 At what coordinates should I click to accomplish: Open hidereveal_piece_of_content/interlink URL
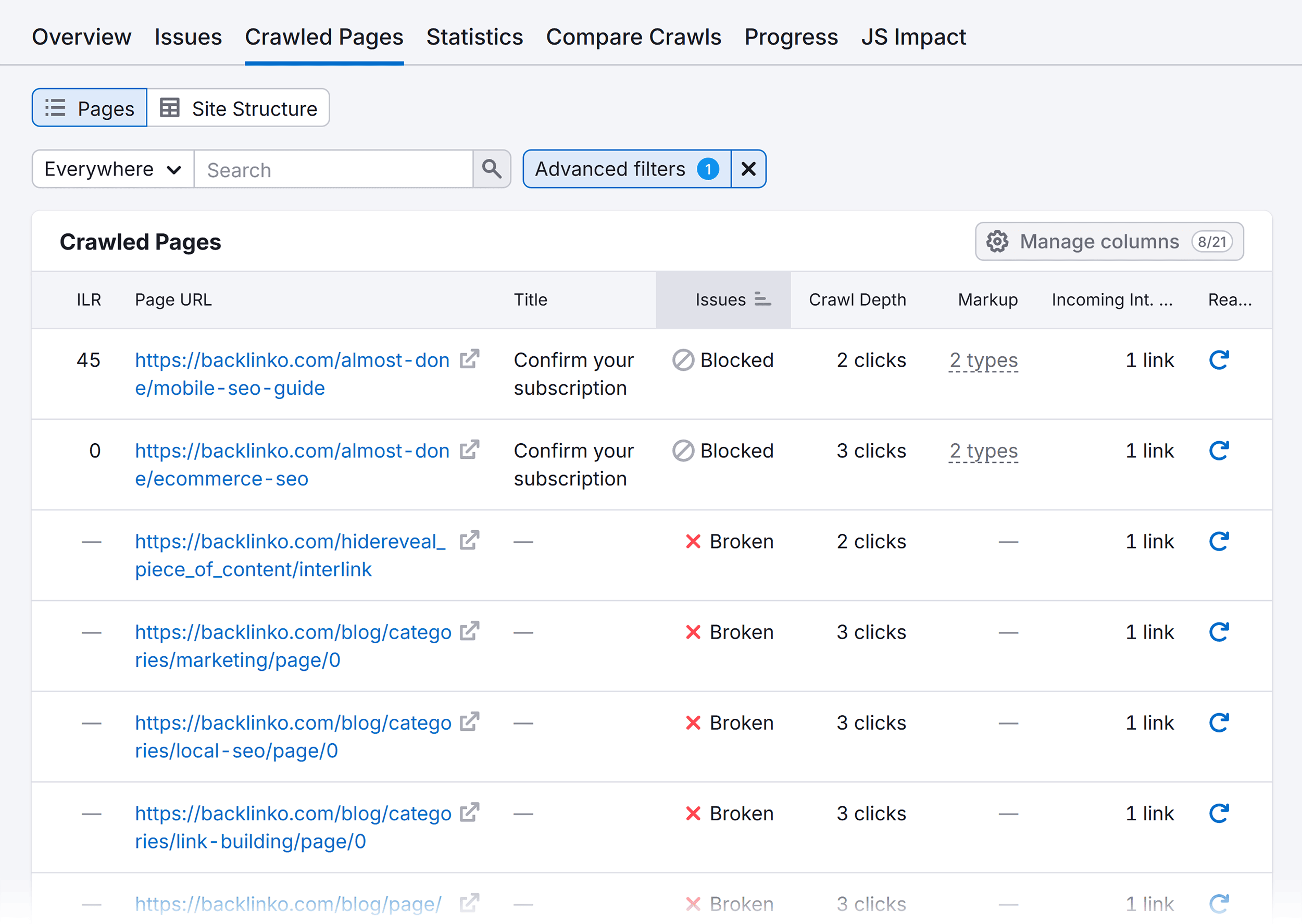pyautogui.click(x=290, y=555)
